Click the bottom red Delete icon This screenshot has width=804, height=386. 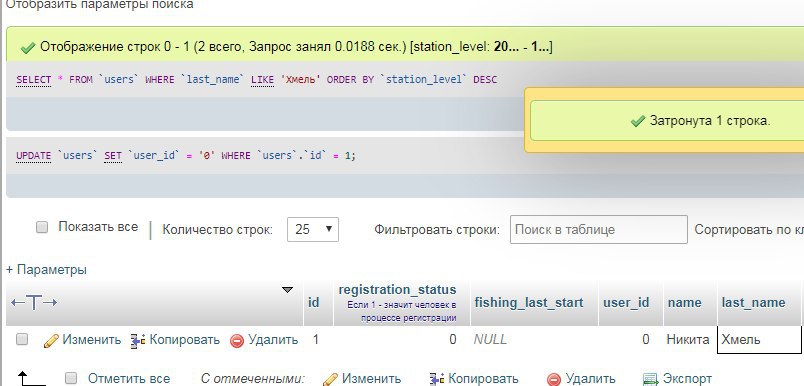point(554,379)
